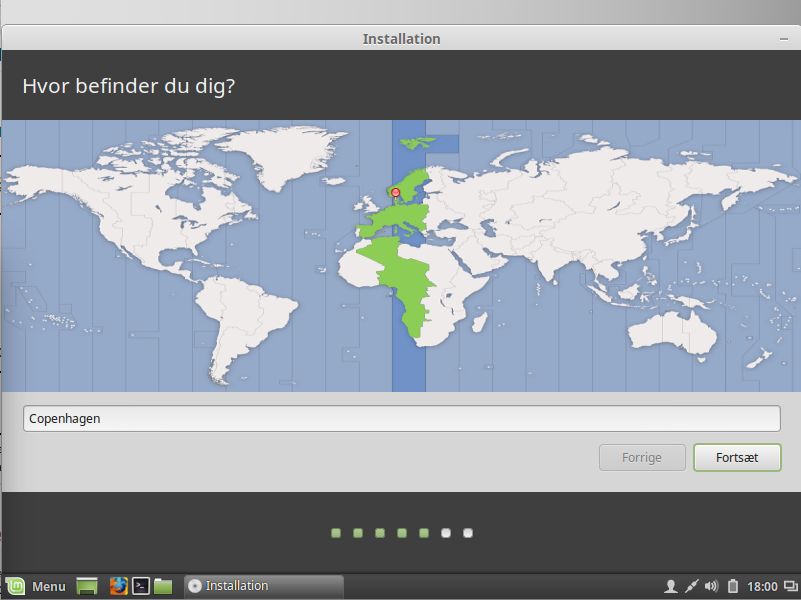The height and width of the screenshot is (600, 801).
Task: Click the user applet icon in tray
Action: point(671,586)
